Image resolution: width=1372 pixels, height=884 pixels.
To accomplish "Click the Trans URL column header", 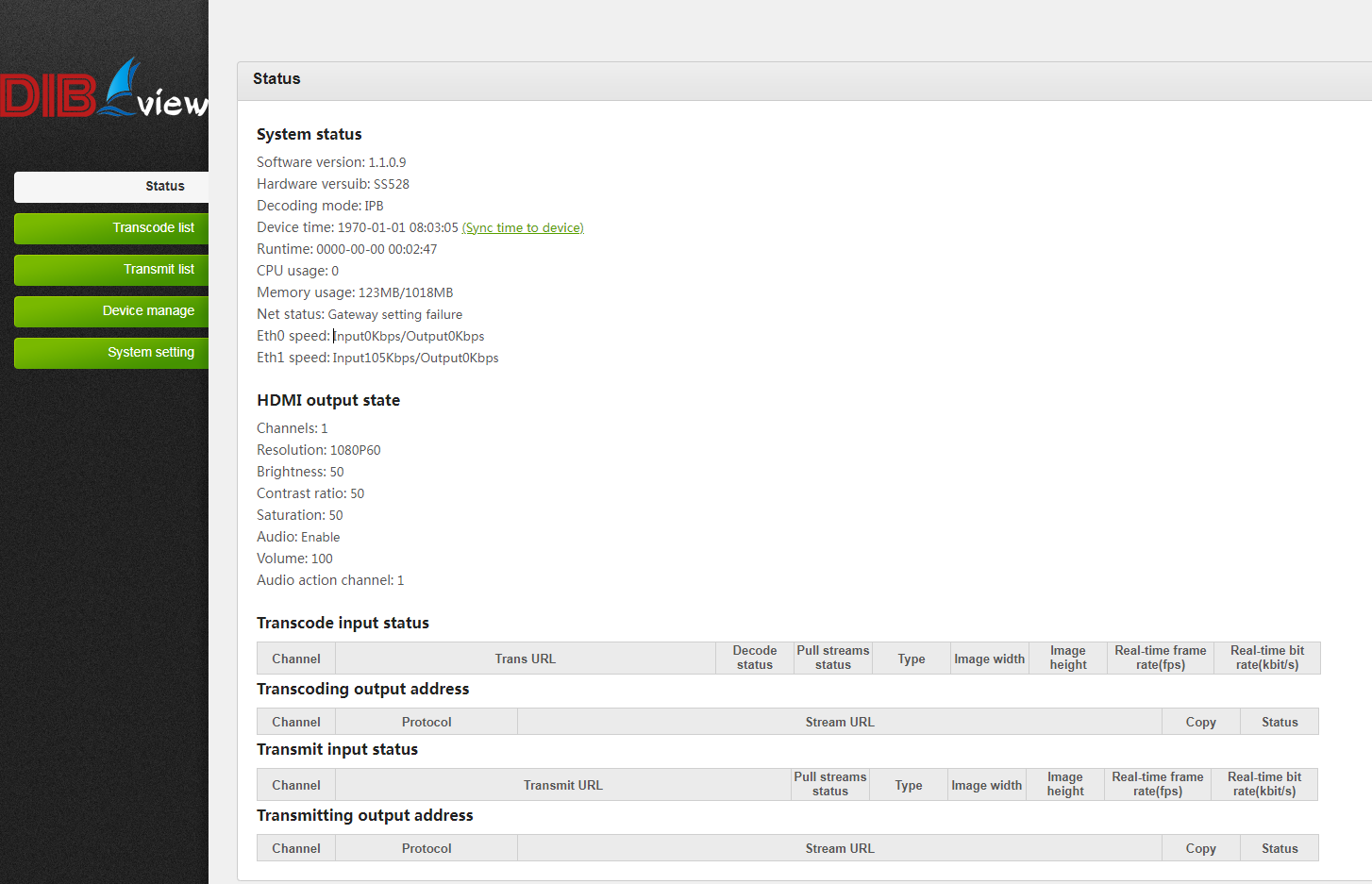I will (x=526, y=659).
